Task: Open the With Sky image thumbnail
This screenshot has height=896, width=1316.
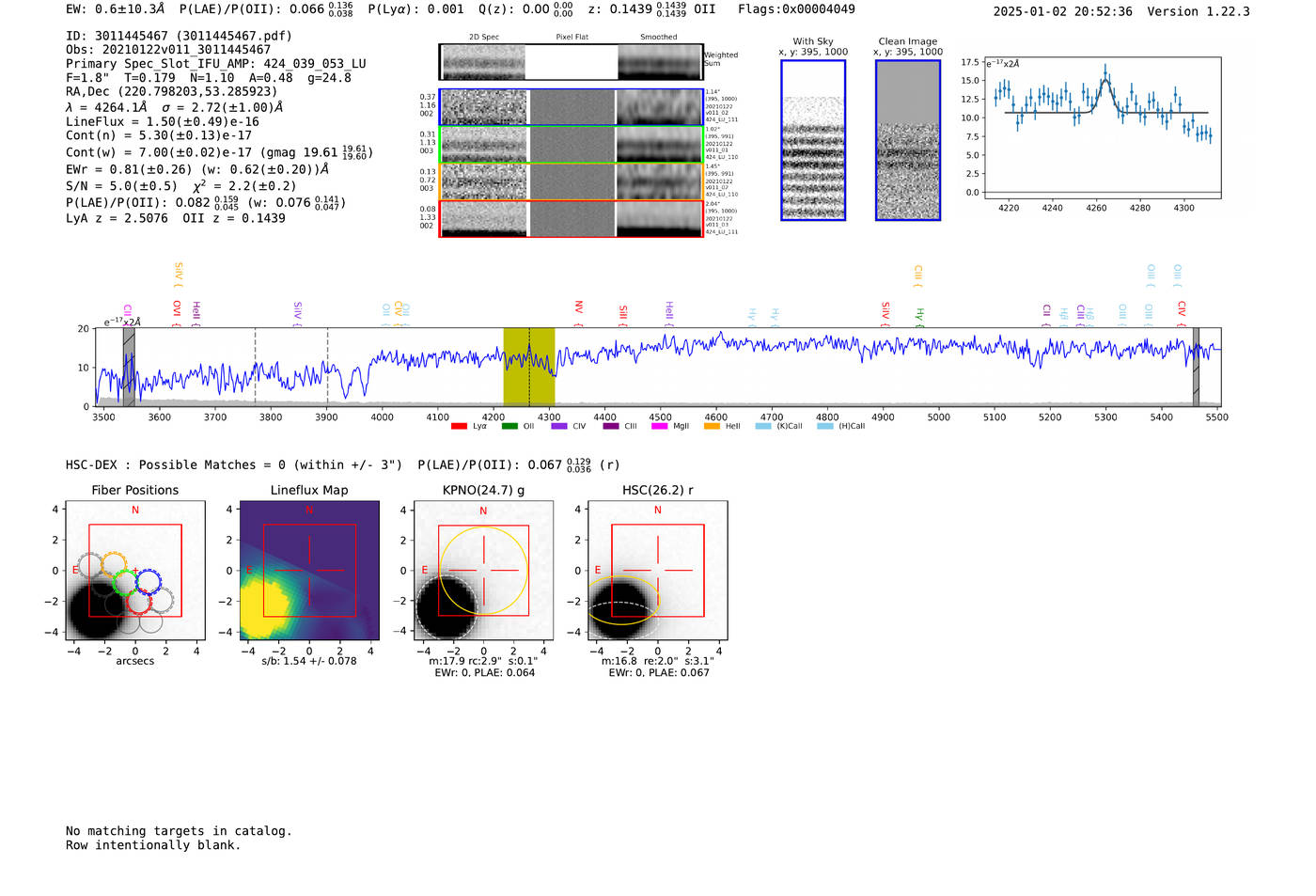Action: tap(813, 141)
